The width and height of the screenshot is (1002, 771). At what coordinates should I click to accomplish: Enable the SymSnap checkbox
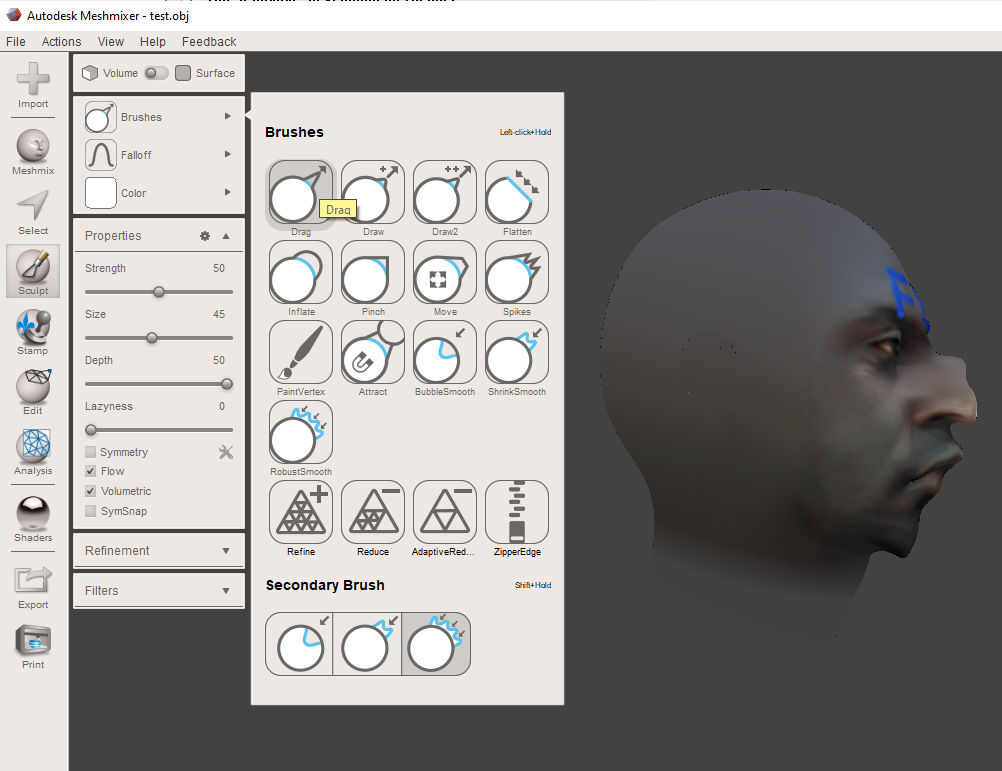click(x=91, y=510)
